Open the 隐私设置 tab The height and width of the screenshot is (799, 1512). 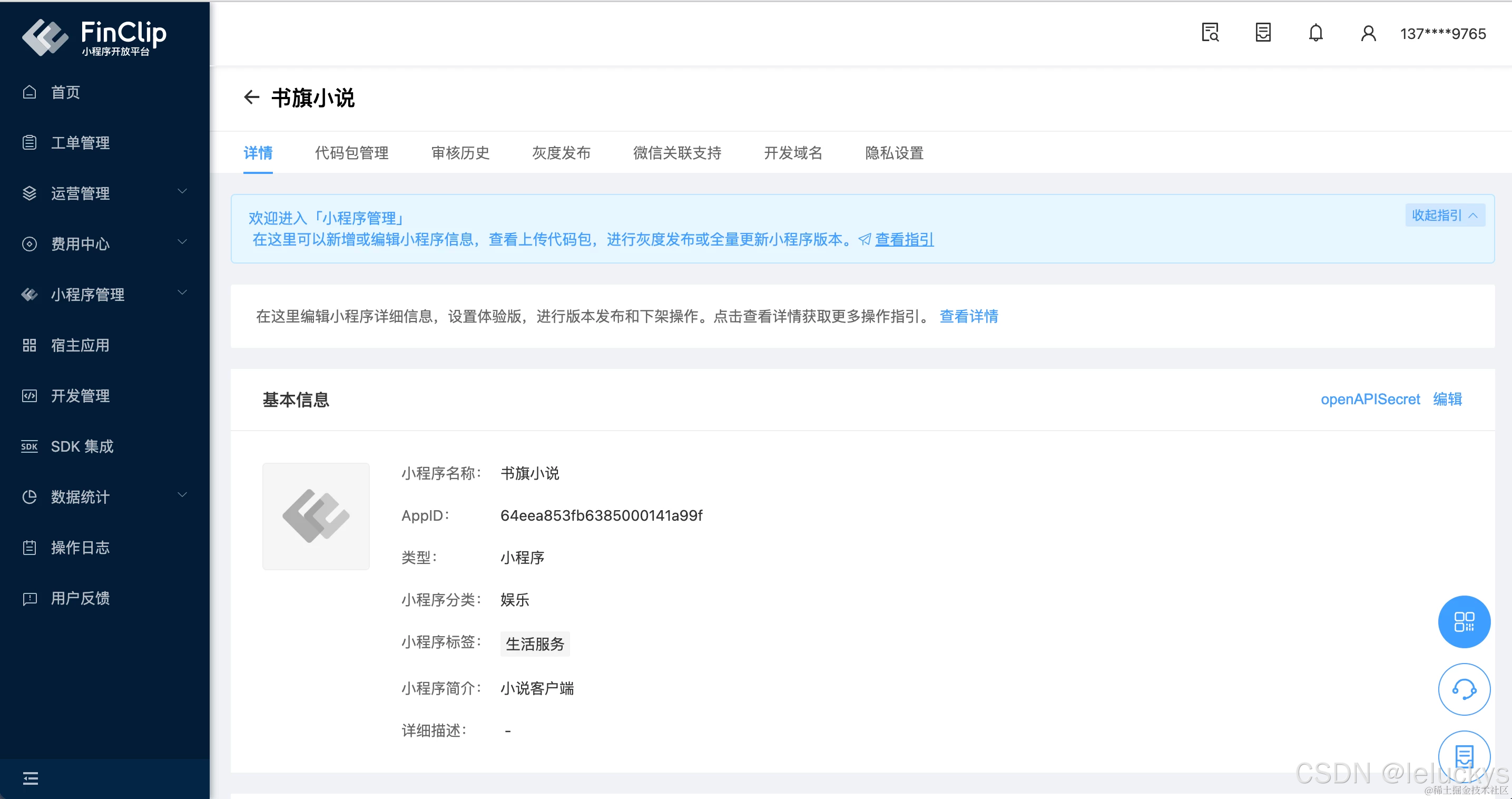coord(894,153)
